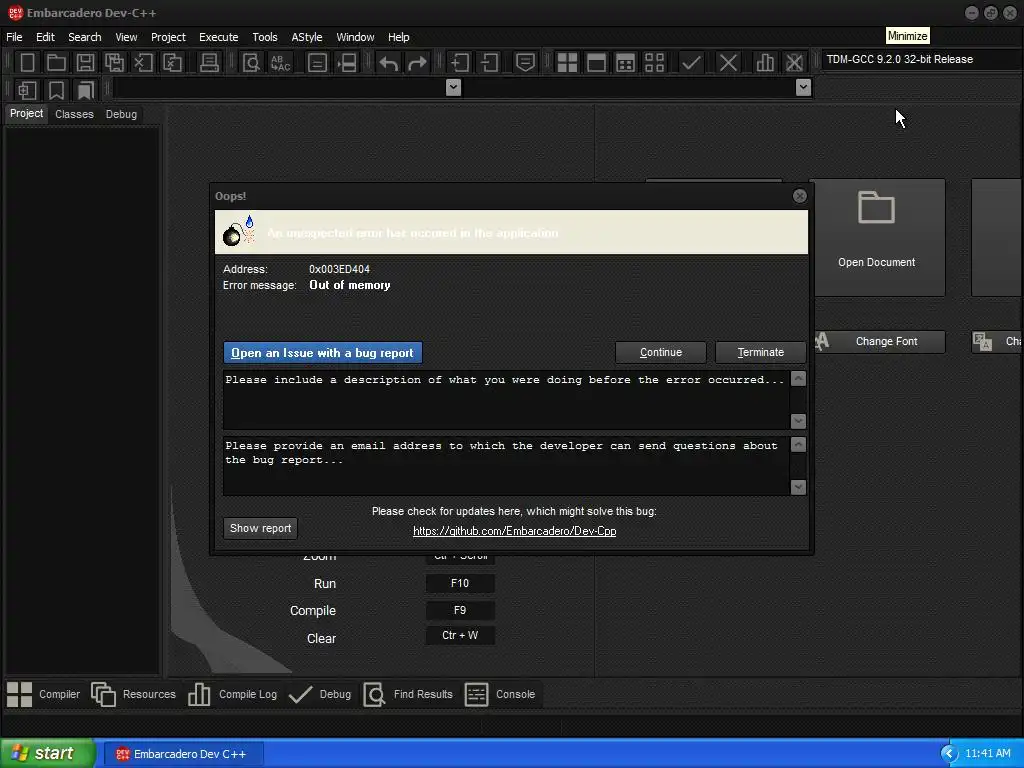Viewport: 1024px width, 768px height.
Task: Click the Change Font button
Action: pyautogui.click(x=879, y=342)
